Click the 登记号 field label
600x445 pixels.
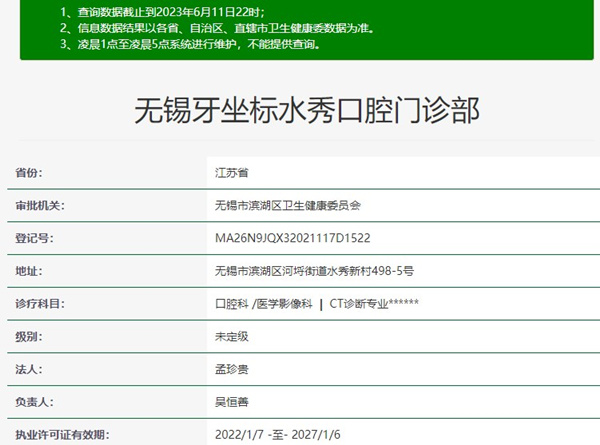pyautogui.click(x=34, y=239)
